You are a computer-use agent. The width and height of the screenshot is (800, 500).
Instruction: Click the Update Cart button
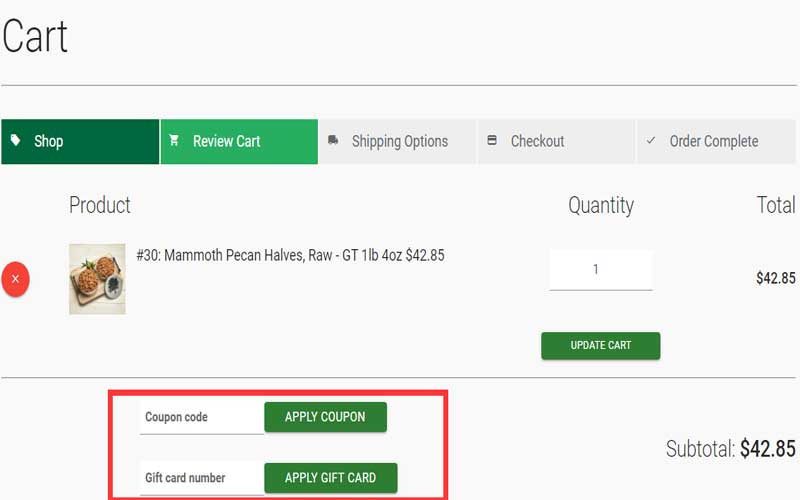pos(601,345)
